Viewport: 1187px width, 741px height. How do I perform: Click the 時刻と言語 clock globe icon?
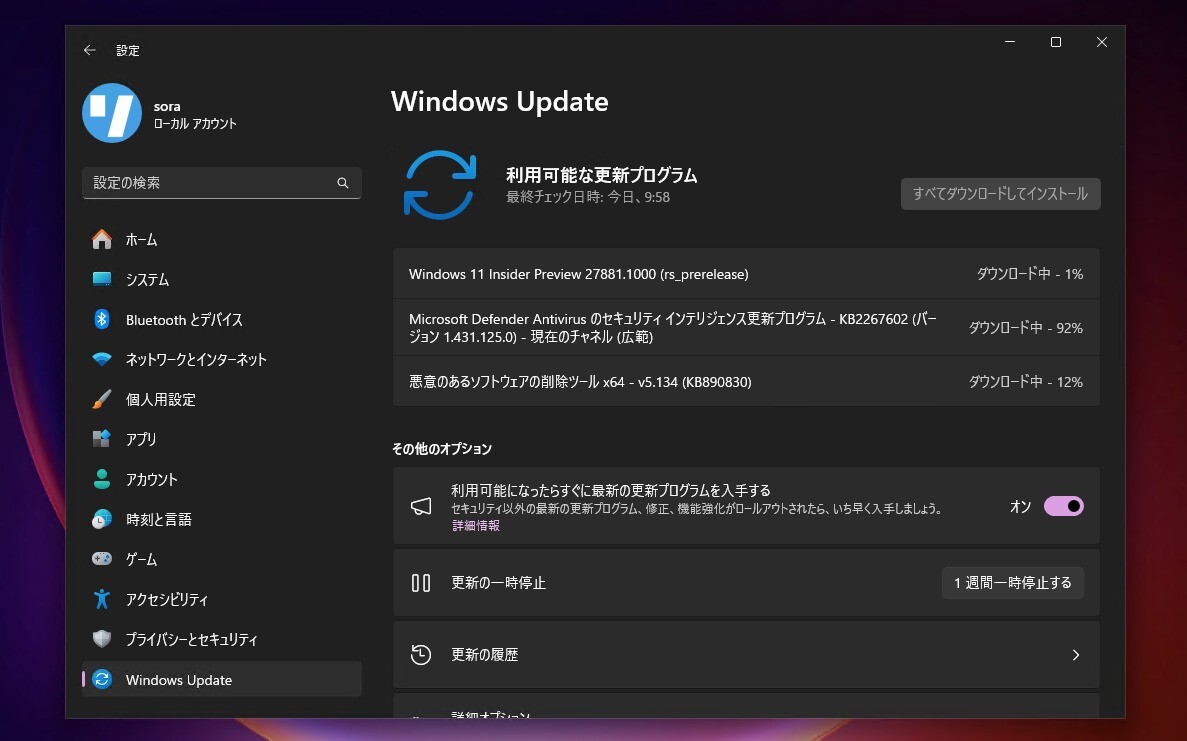click(102, 519)
